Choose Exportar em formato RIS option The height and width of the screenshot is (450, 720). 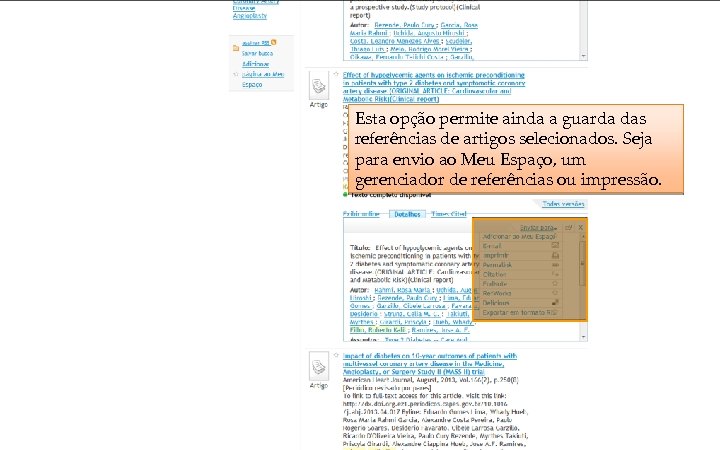[x=519, y=313]
